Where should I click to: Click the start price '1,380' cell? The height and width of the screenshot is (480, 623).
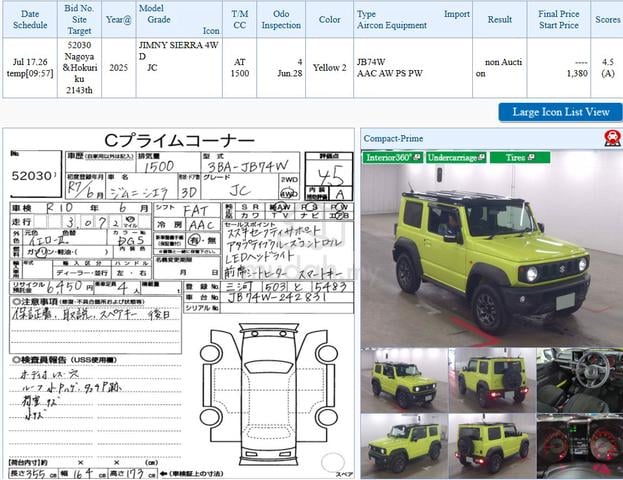pyautogui.click(x=559, y=68)
